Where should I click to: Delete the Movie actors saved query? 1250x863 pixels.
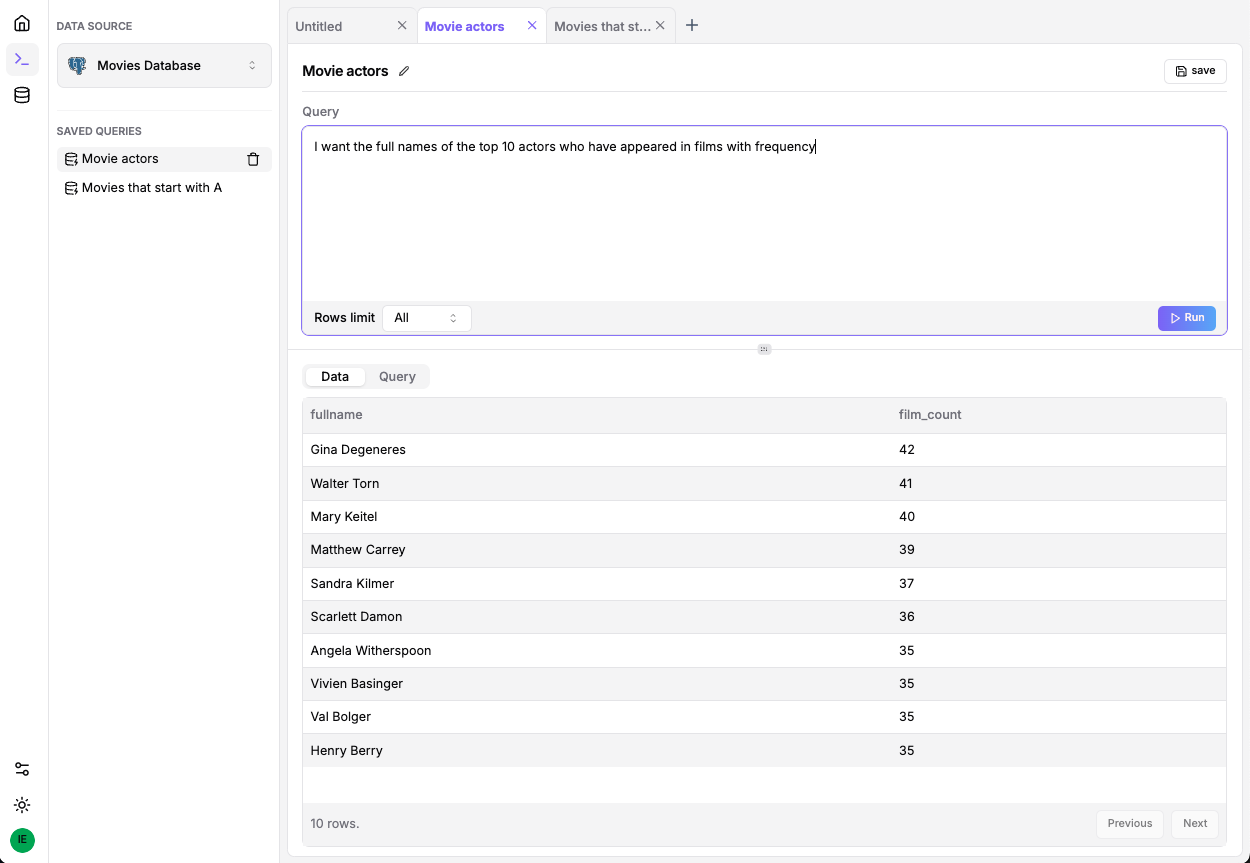click(x=253, y=159)
